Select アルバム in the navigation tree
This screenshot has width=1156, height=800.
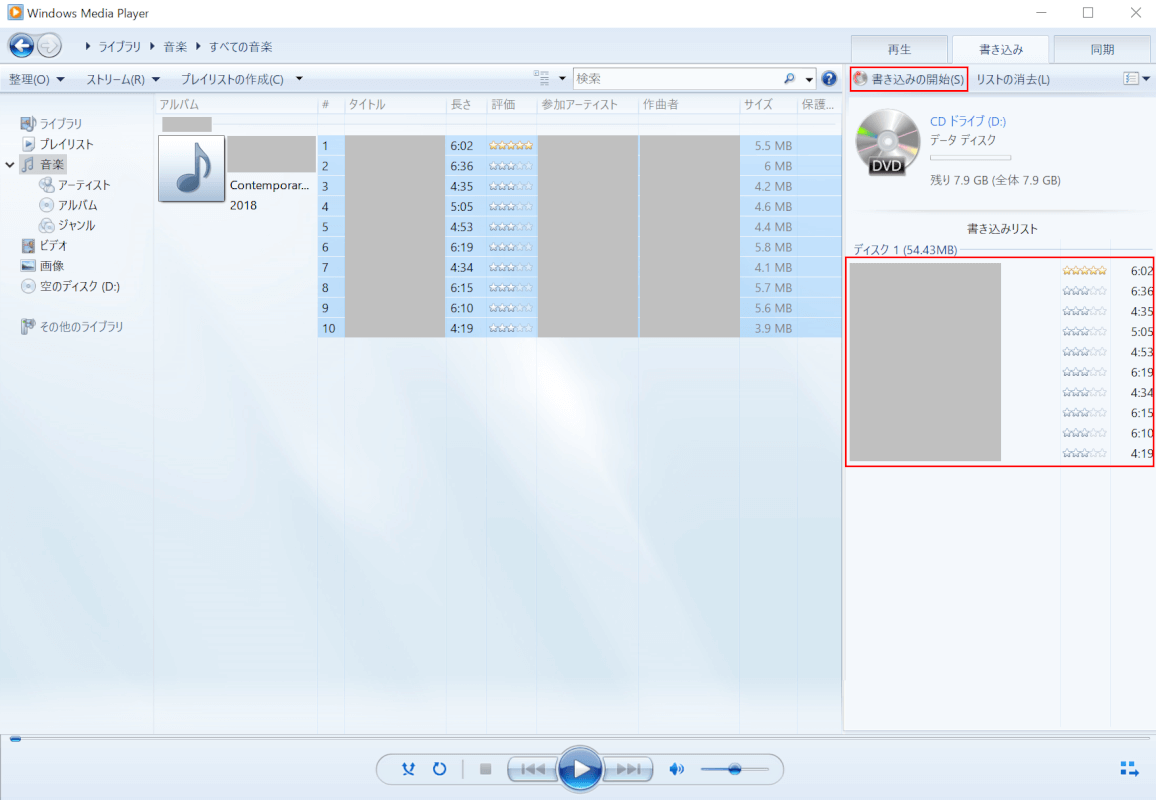pyautogui.click(x=77, y=205)
